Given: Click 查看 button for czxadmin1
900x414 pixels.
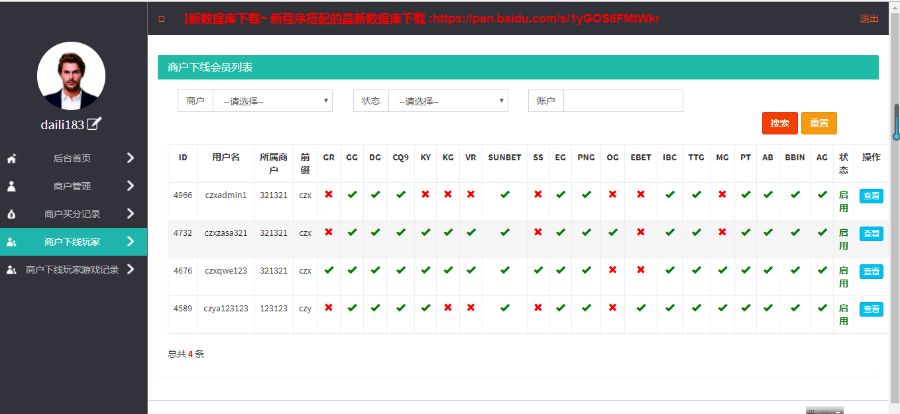Looking at the screenshot, I should pos(871,196).
